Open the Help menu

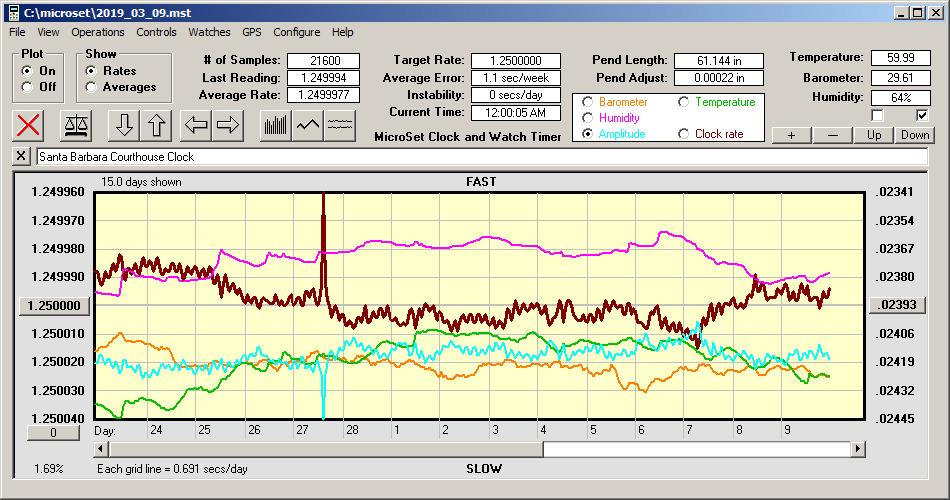[342, 32]
